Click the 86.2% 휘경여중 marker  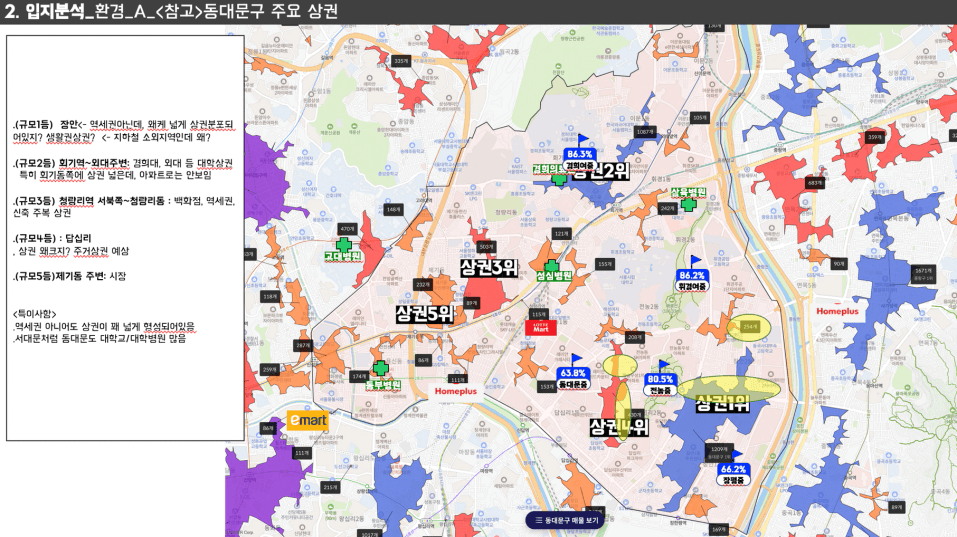pos(692,279)
